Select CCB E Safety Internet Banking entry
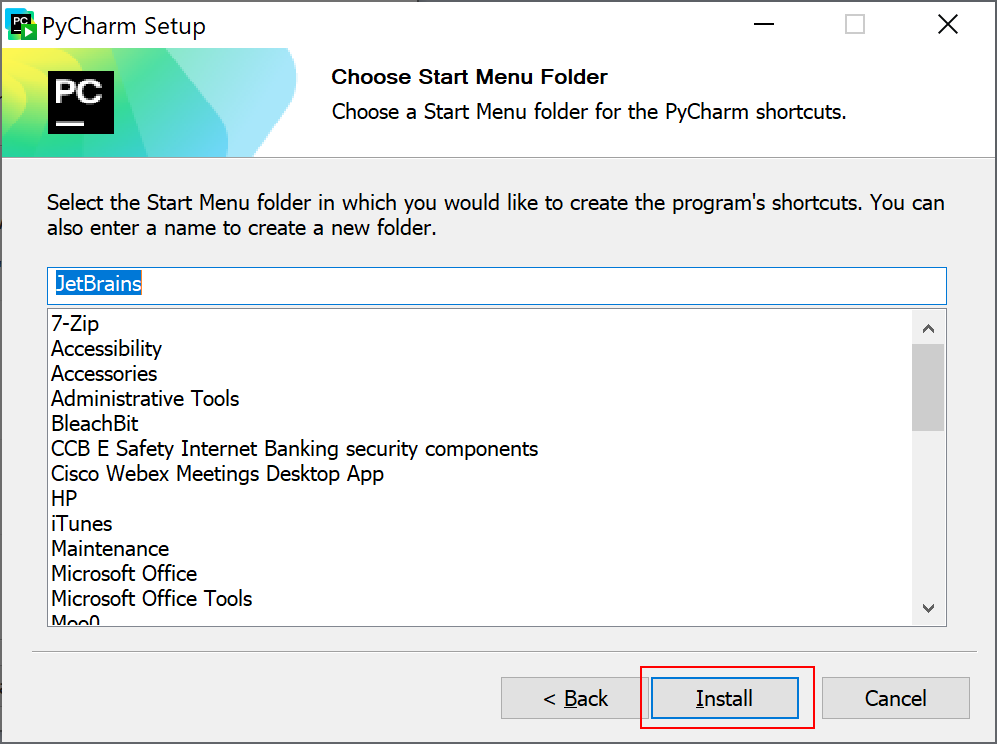 294,449
